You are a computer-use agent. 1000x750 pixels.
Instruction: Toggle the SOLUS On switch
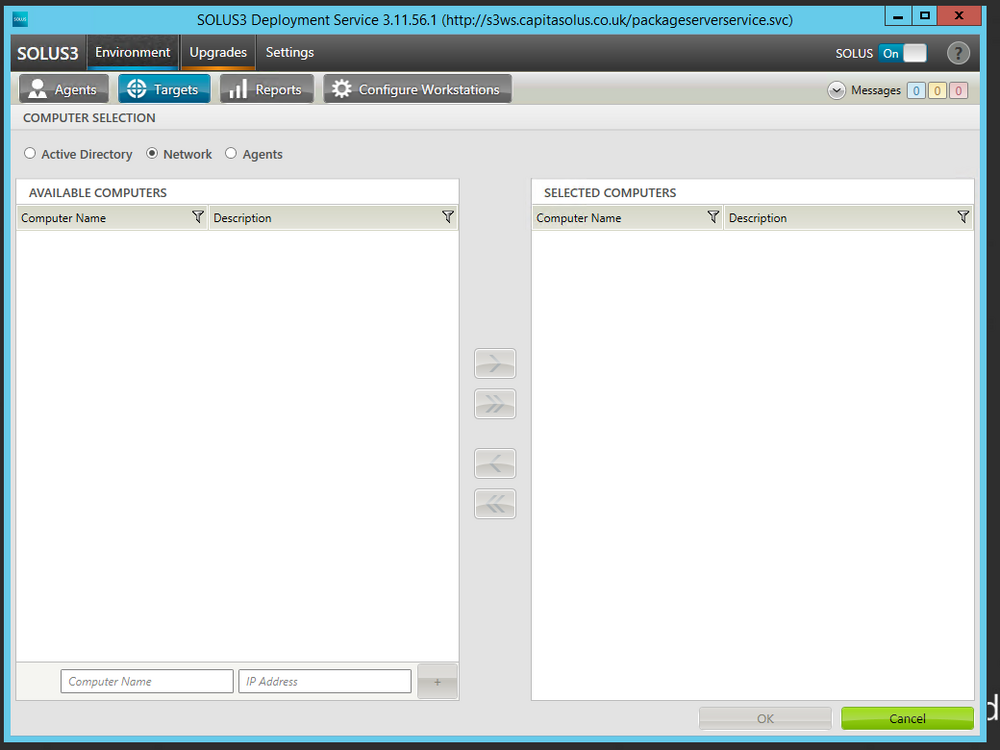(x=902, y=54)
